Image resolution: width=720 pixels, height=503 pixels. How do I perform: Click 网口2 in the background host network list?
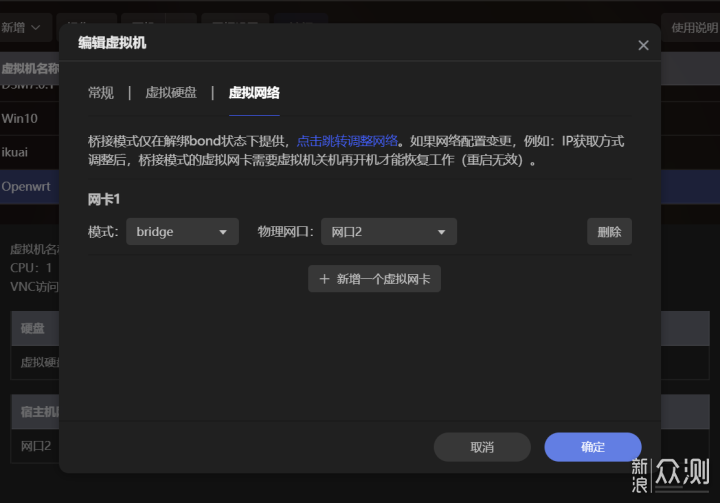click(37, 446)
